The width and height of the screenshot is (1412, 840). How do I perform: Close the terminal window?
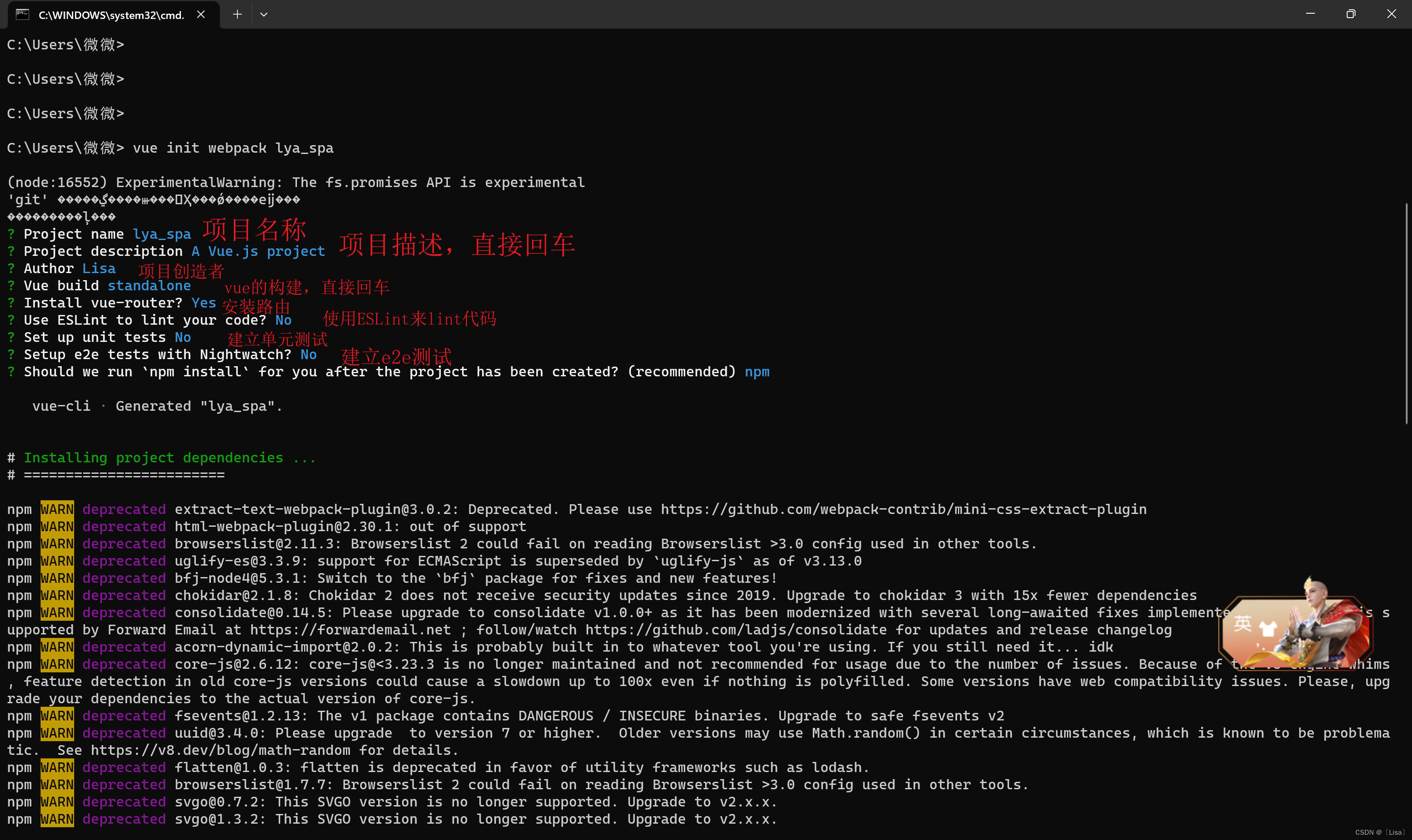coord(1391,14)
